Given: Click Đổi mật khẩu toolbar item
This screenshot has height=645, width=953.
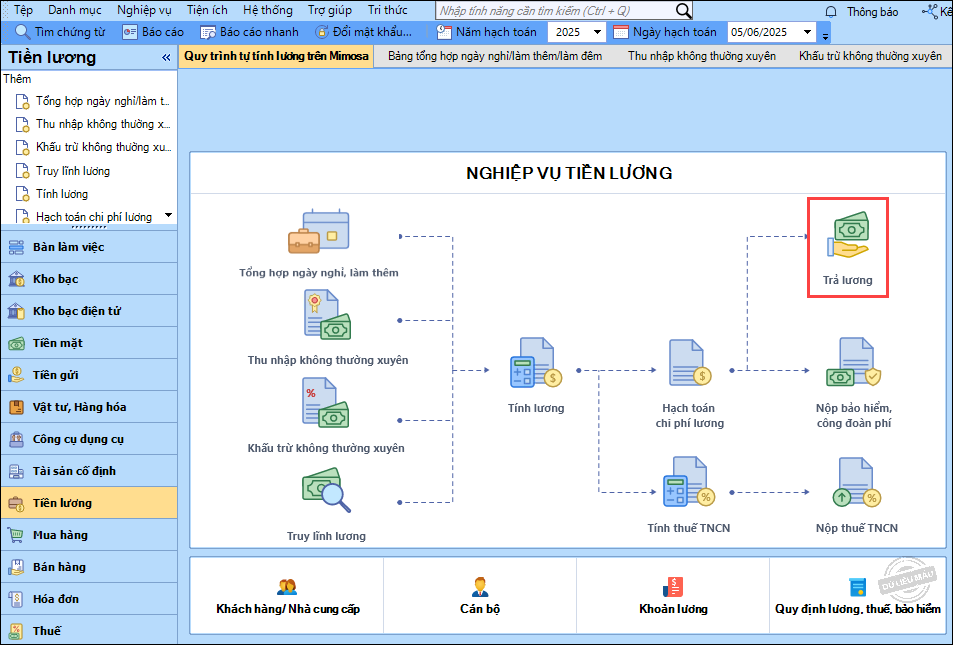Looking at the screenshot, I should click(363, 32).
